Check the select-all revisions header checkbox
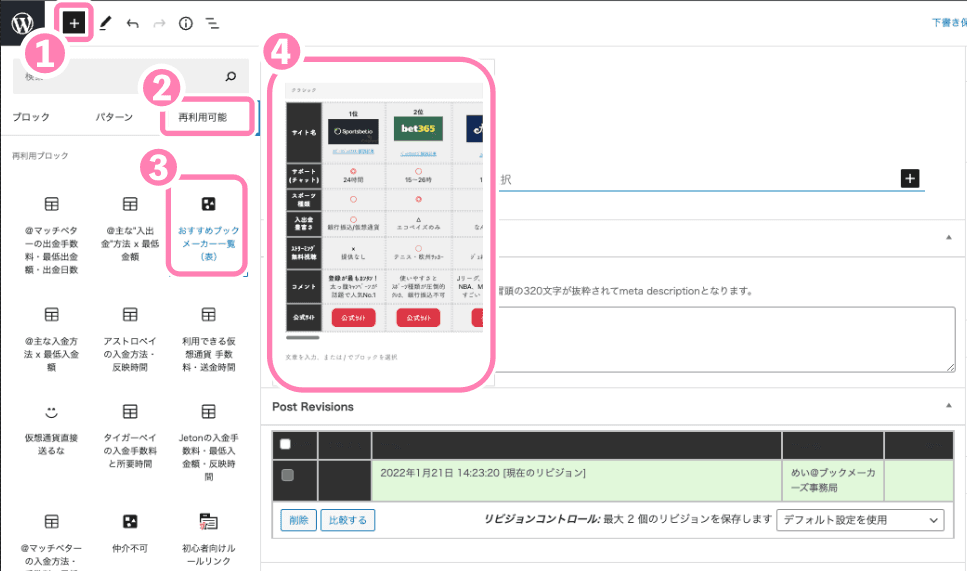 tap(285, 444)
